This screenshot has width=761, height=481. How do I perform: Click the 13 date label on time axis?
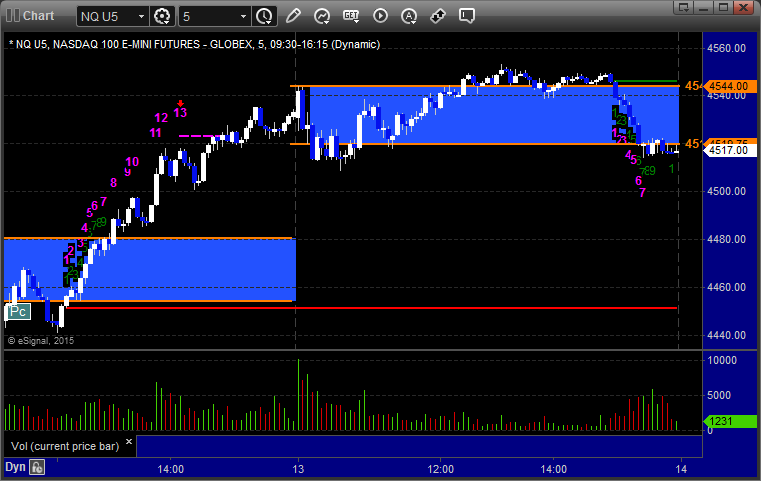click(x=298, y=469)
